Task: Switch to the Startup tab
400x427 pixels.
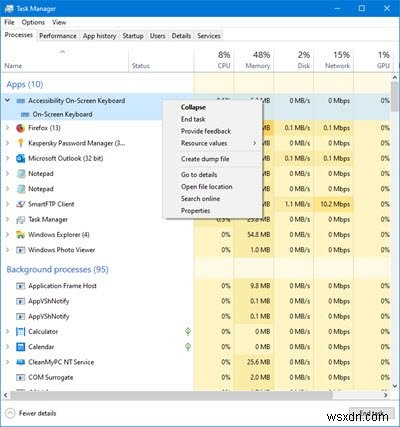Action: [133, 36]
